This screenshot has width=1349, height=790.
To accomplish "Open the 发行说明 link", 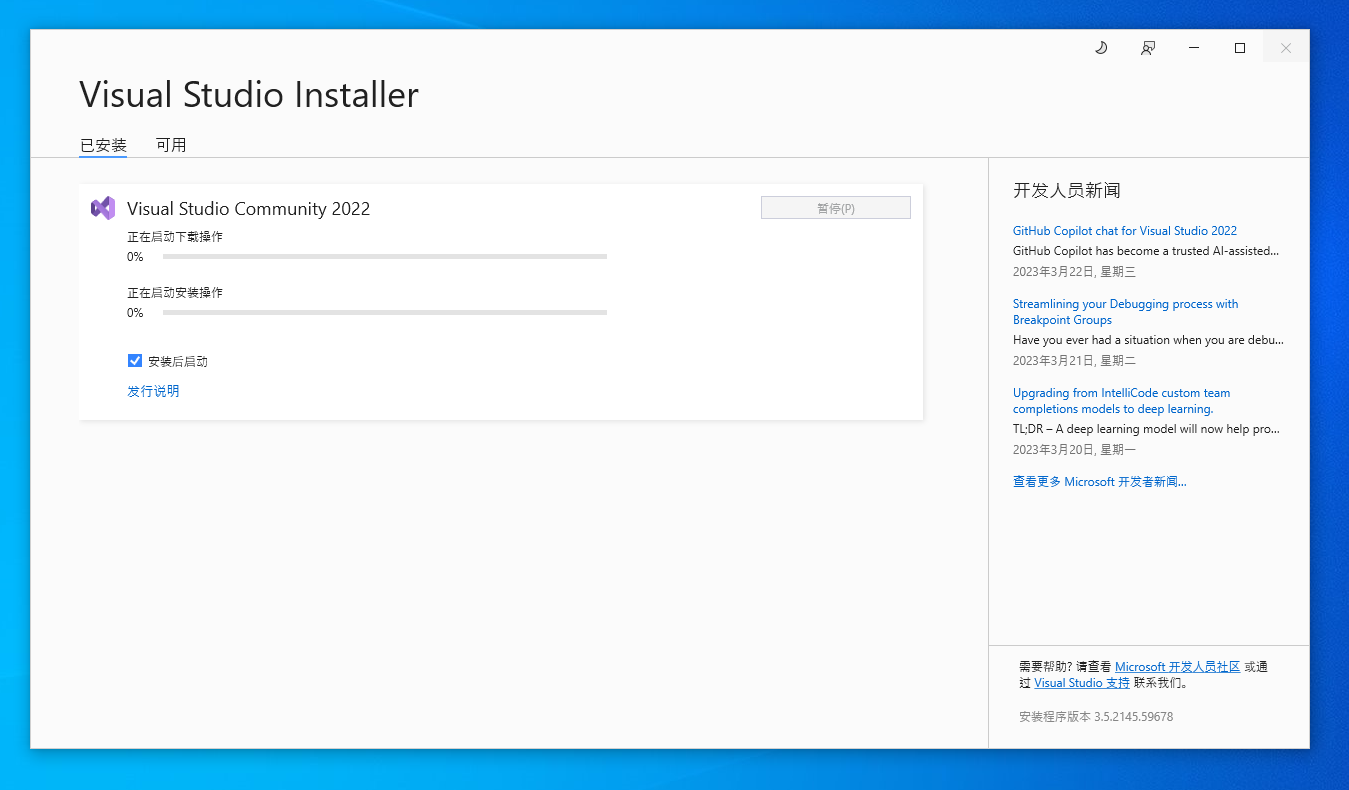I will point(153,391).
